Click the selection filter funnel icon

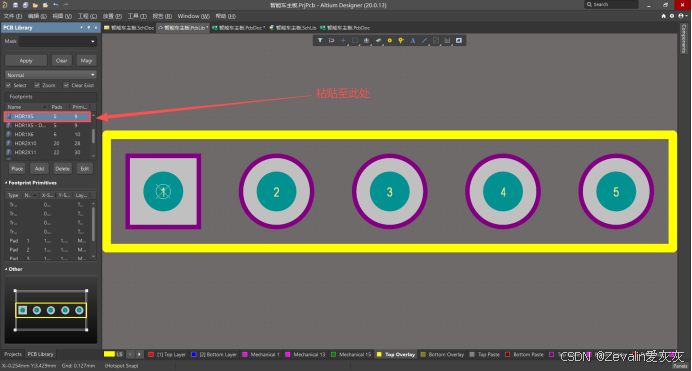320,41
